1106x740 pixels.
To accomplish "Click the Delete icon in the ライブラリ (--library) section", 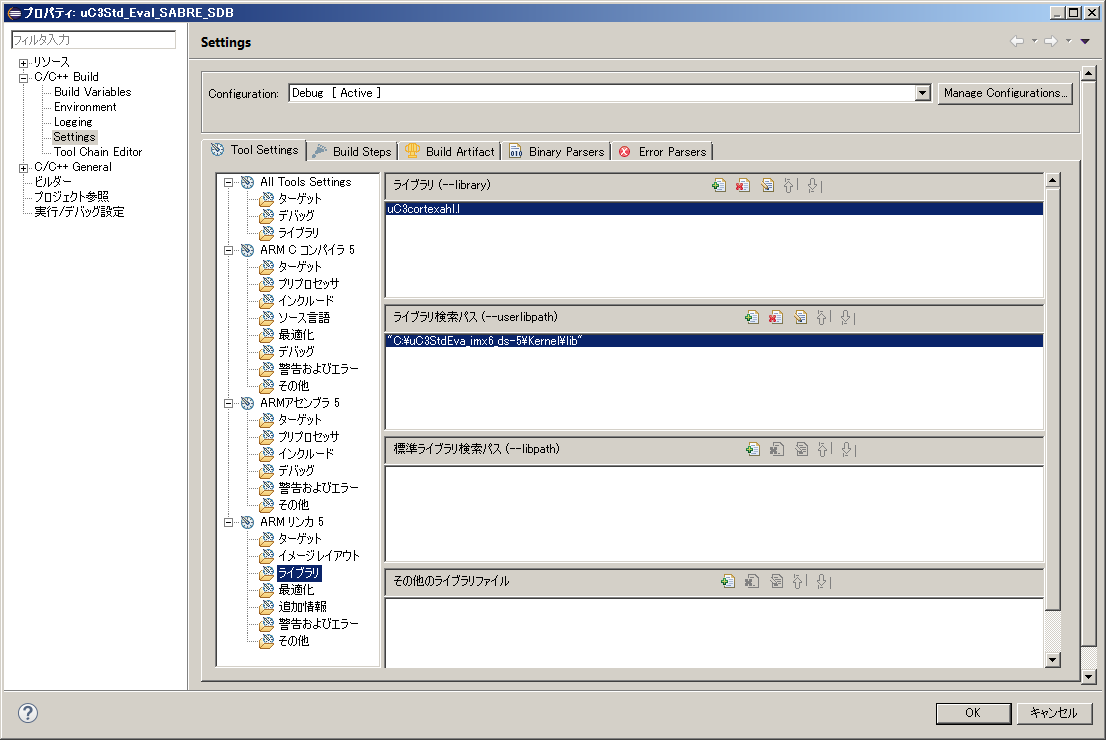I will (x=742, y=185).
